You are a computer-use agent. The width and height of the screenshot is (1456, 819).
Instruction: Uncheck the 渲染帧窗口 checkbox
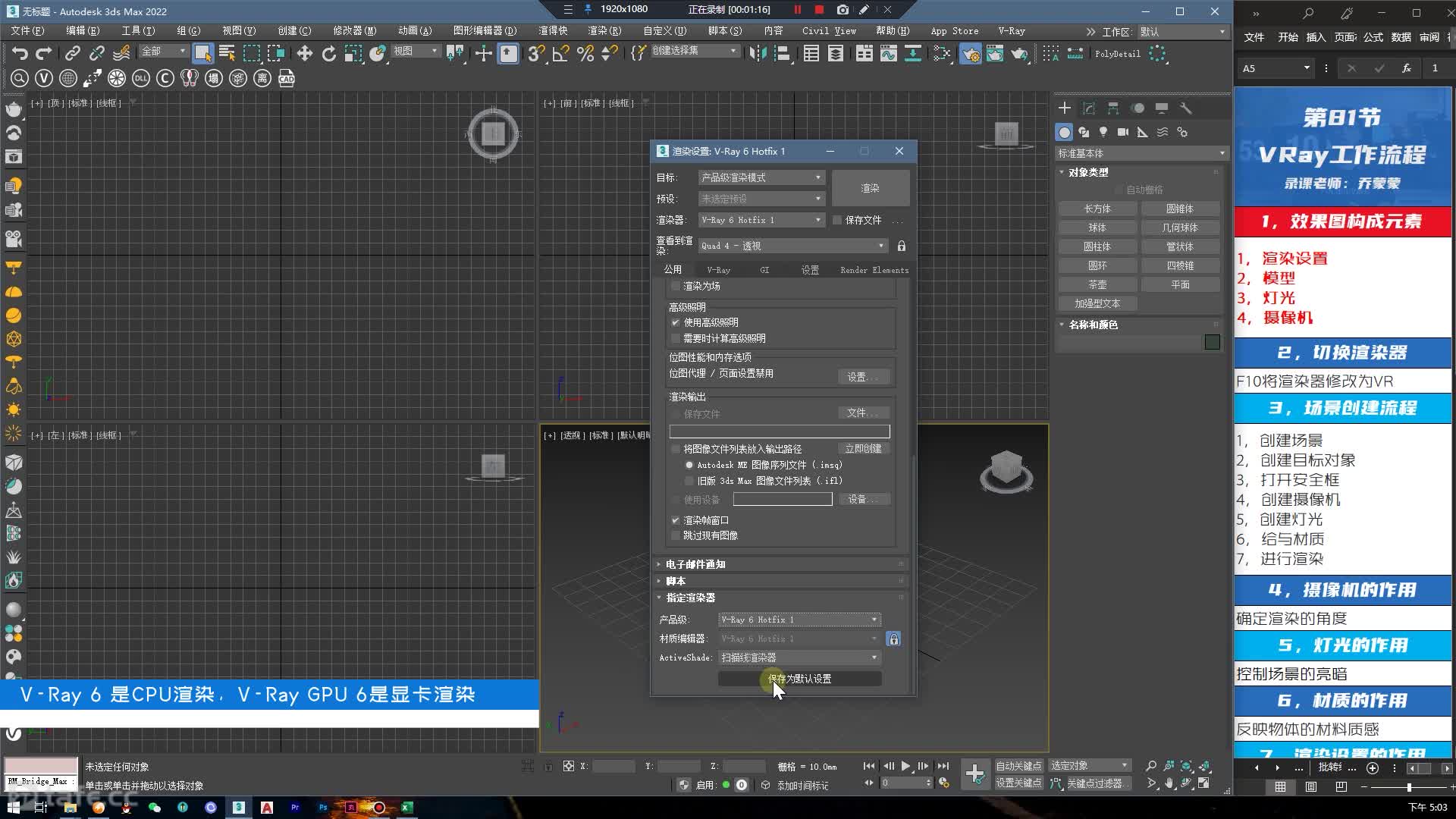coord(676,520)
